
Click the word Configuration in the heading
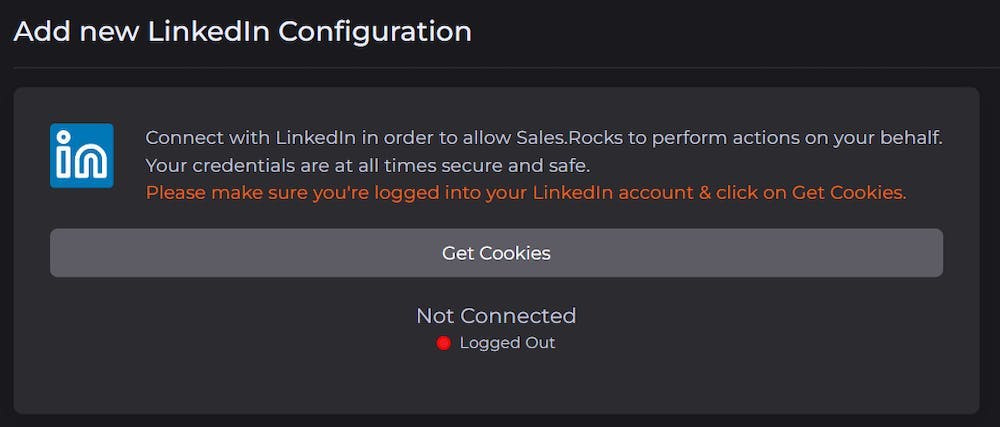pyautogui.click(x=375, y=31)
